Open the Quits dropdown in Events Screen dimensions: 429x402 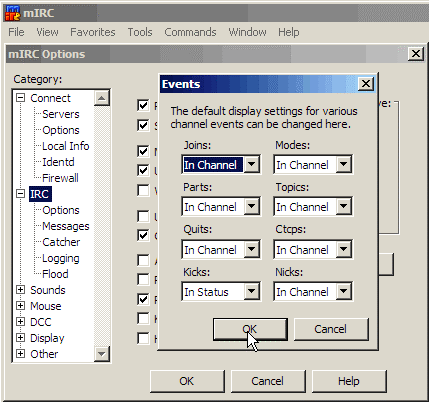[252, 249]
